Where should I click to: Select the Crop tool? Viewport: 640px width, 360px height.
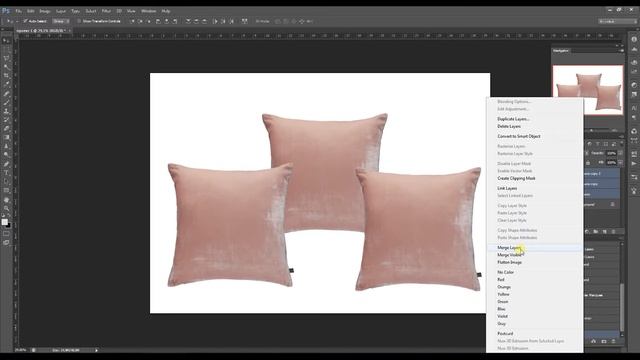pyautogui.click(x=6, y=76)
